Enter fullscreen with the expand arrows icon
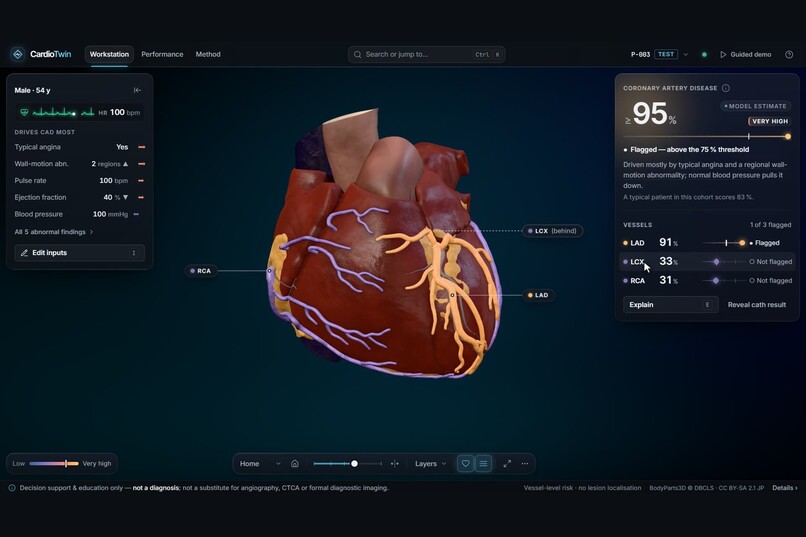The height and width of the screenshot is (537, 806). 507,464
